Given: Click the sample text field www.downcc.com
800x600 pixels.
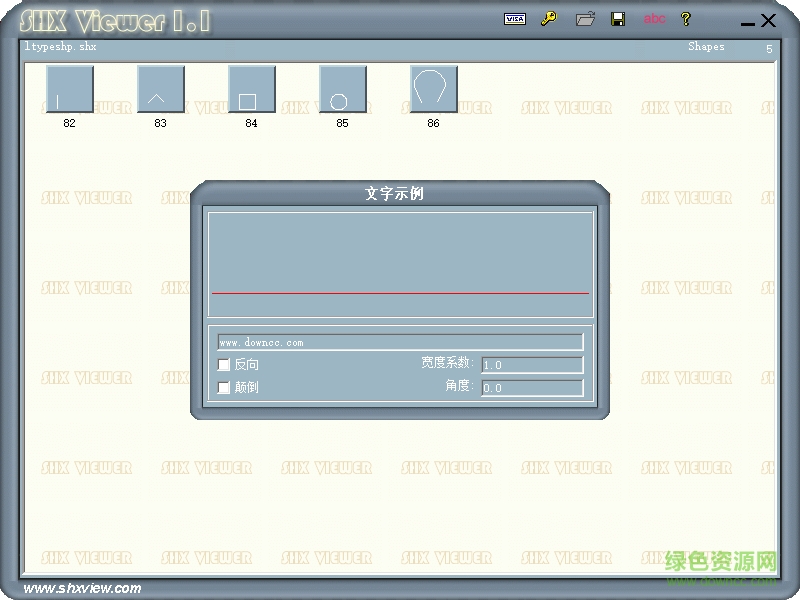Looking at the screenshot, I should point(401,342).
